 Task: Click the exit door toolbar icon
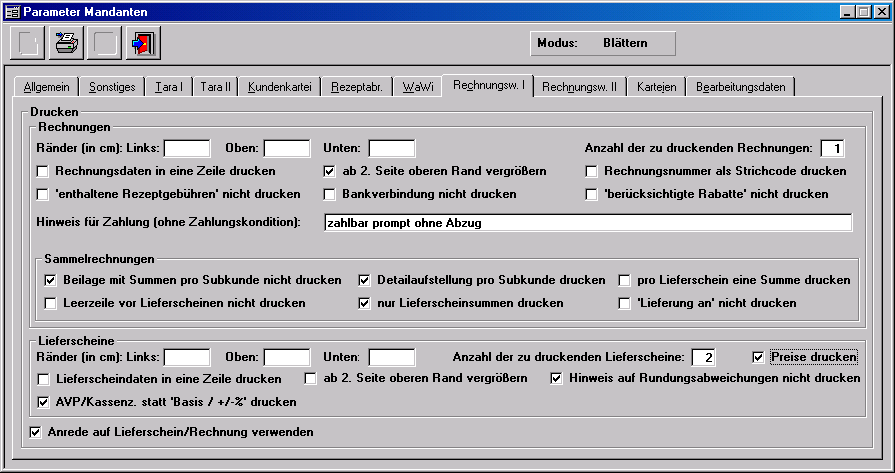[143, 43]
